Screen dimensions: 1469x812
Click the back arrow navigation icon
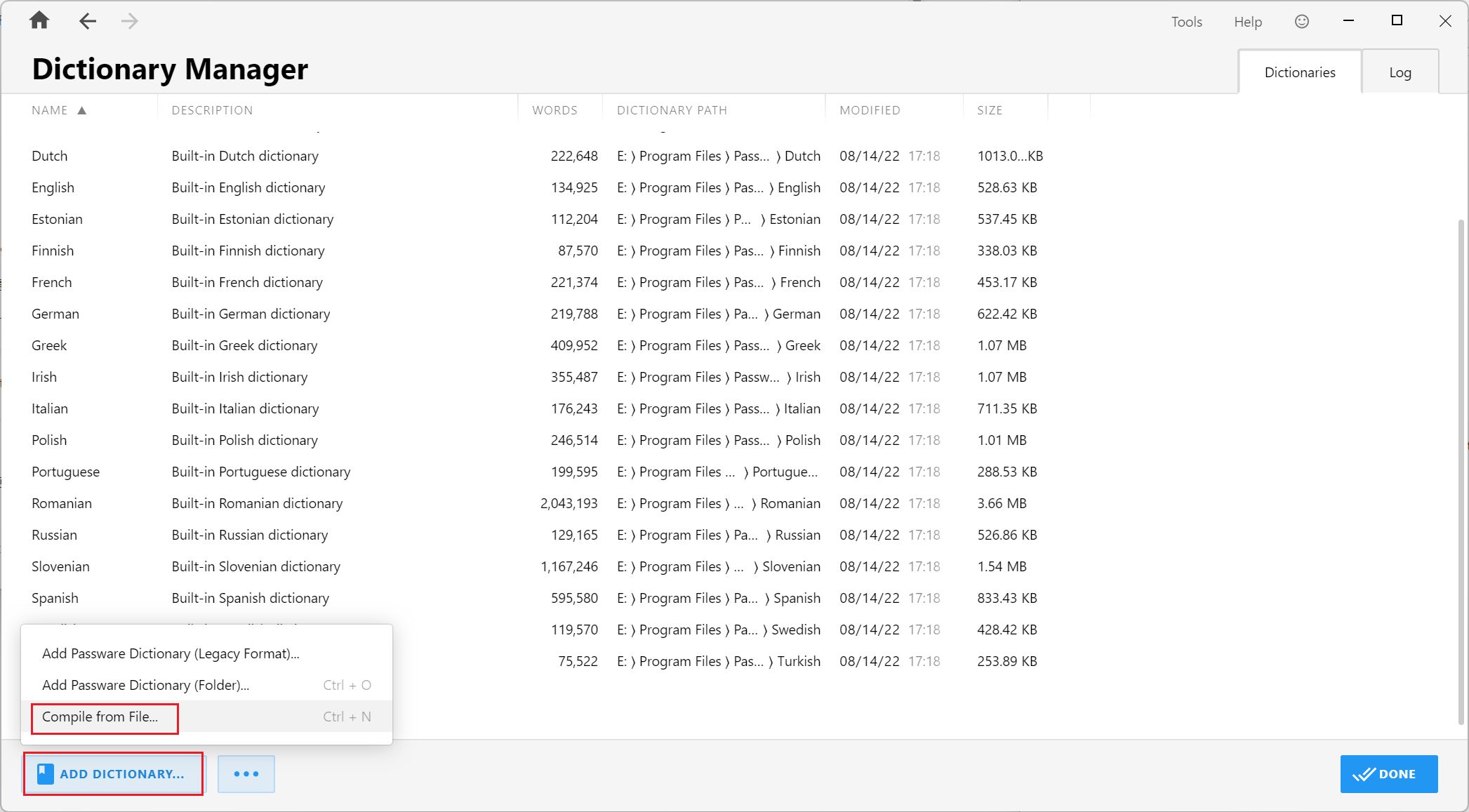click(88, 21)
